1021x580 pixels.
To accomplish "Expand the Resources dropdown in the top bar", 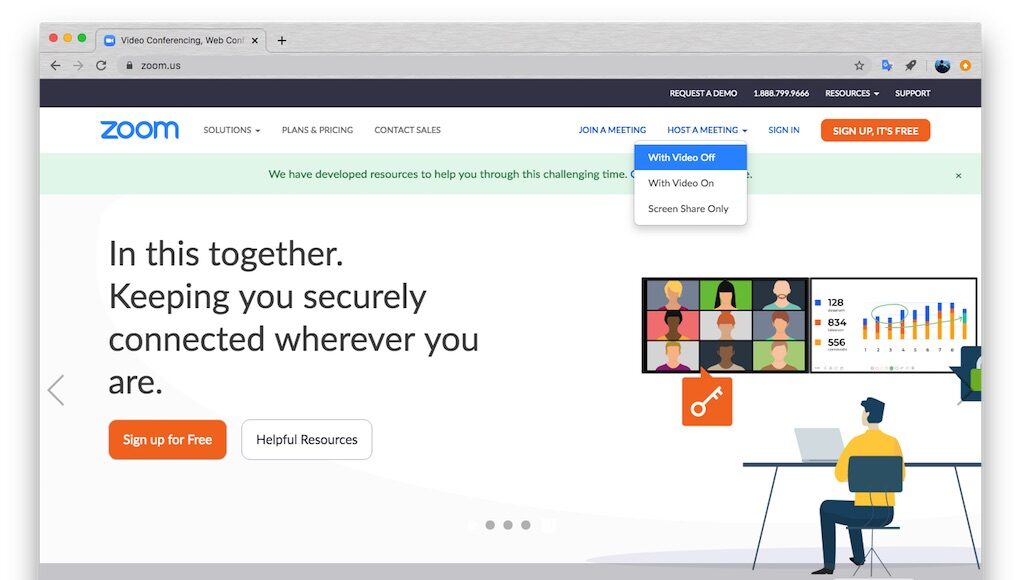I will pos(852,93).
